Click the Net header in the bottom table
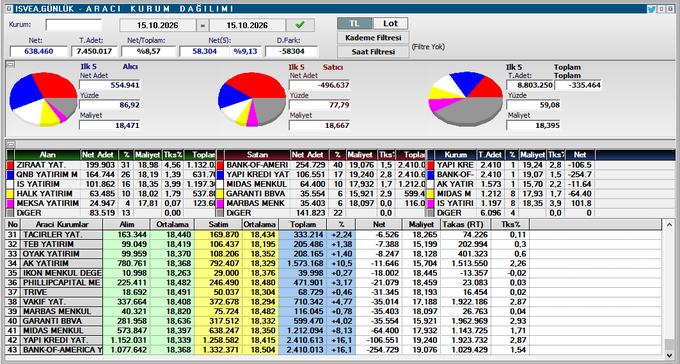680x364 pixels. pyautogui.click(x=379, y=224)
